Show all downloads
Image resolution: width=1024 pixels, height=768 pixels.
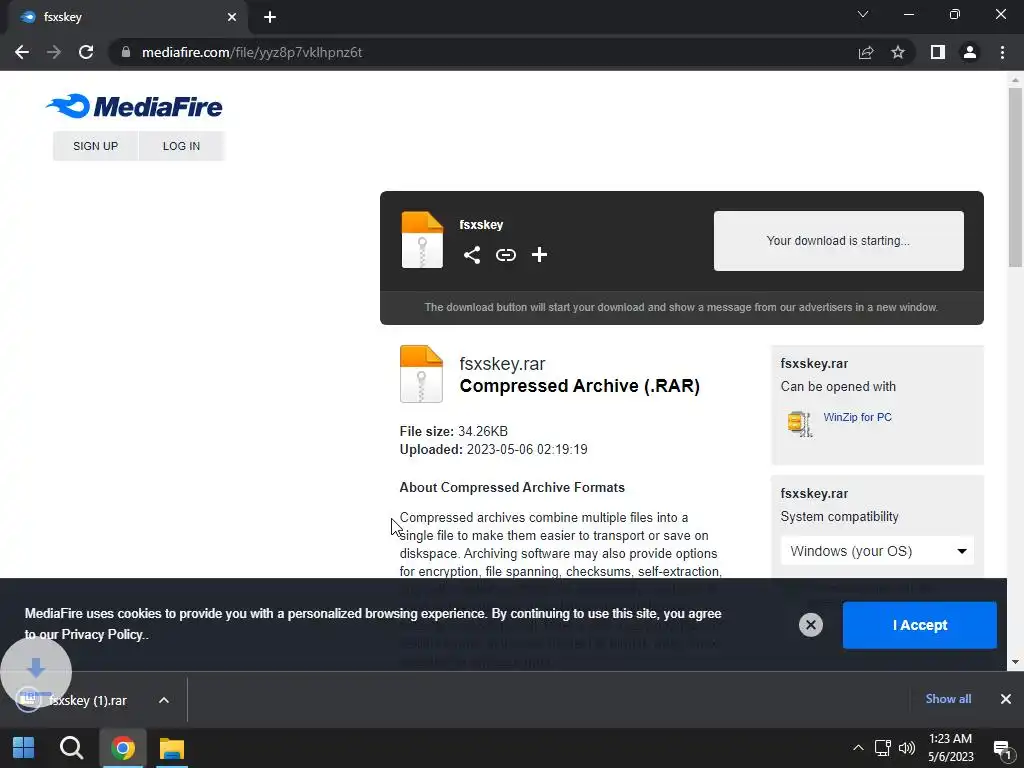tap(948, 699)
